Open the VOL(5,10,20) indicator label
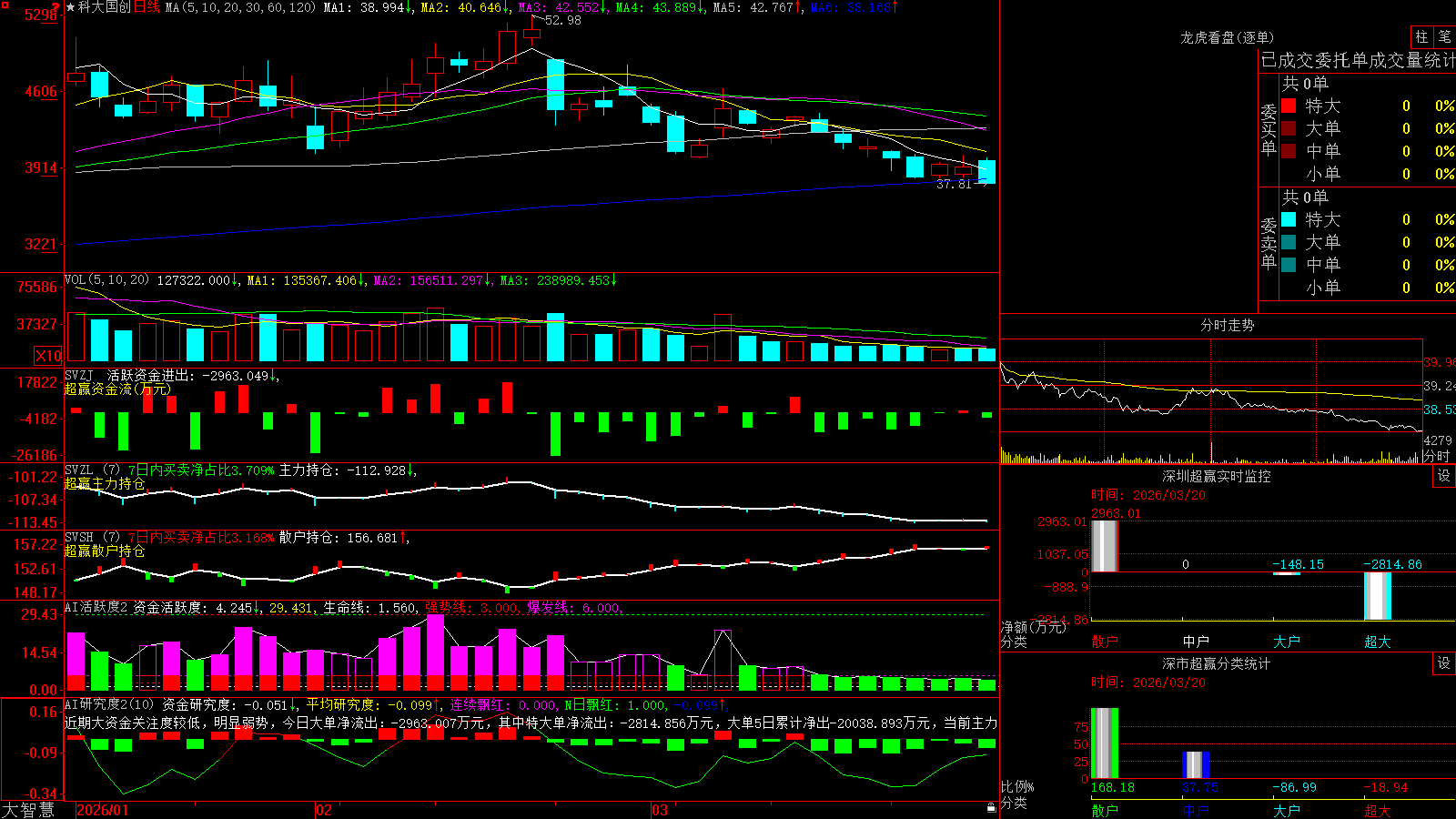The image size is (1456, 819). pyautogui.click(x=107, y=280)
